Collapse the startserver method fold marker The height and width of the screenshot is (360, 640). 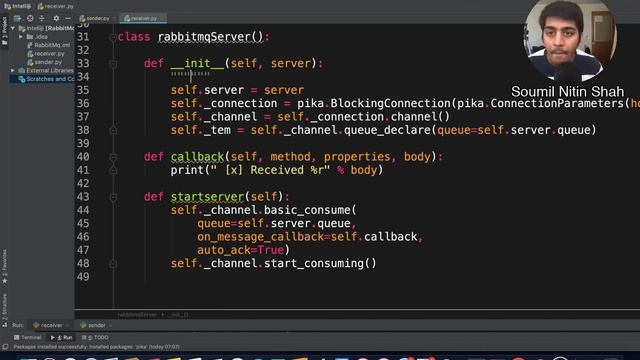click(x=113, y=197)
